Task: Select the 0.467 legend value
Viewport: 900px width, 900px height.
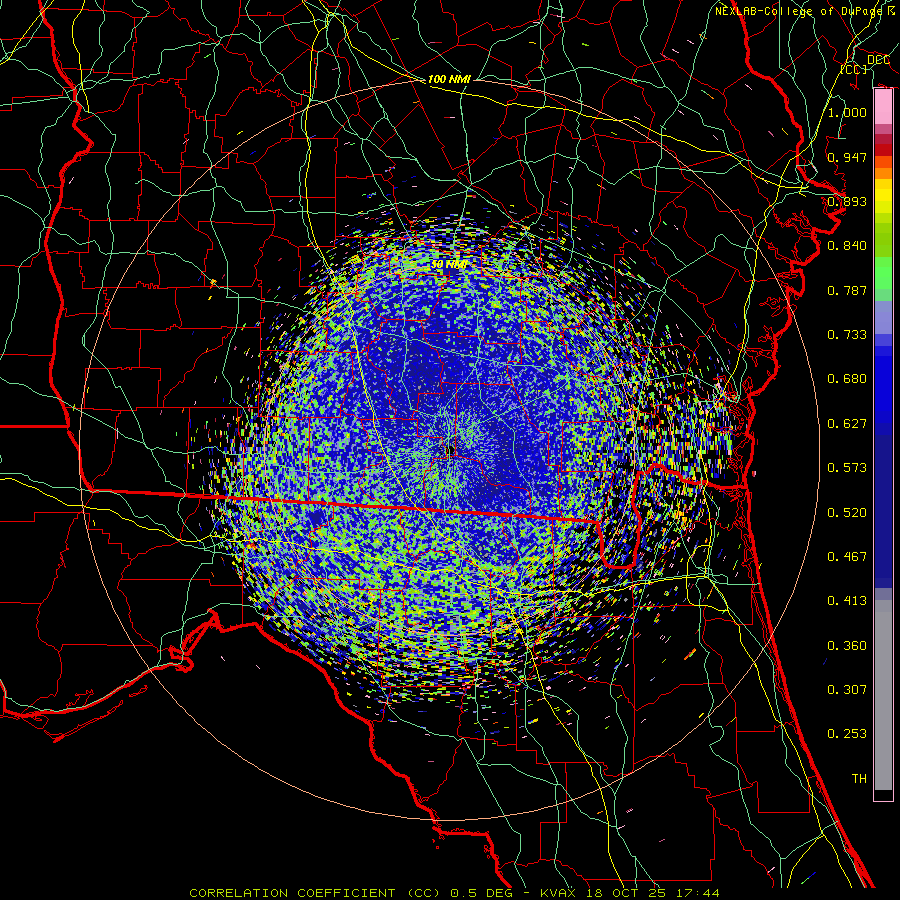Action: (847, 556)
